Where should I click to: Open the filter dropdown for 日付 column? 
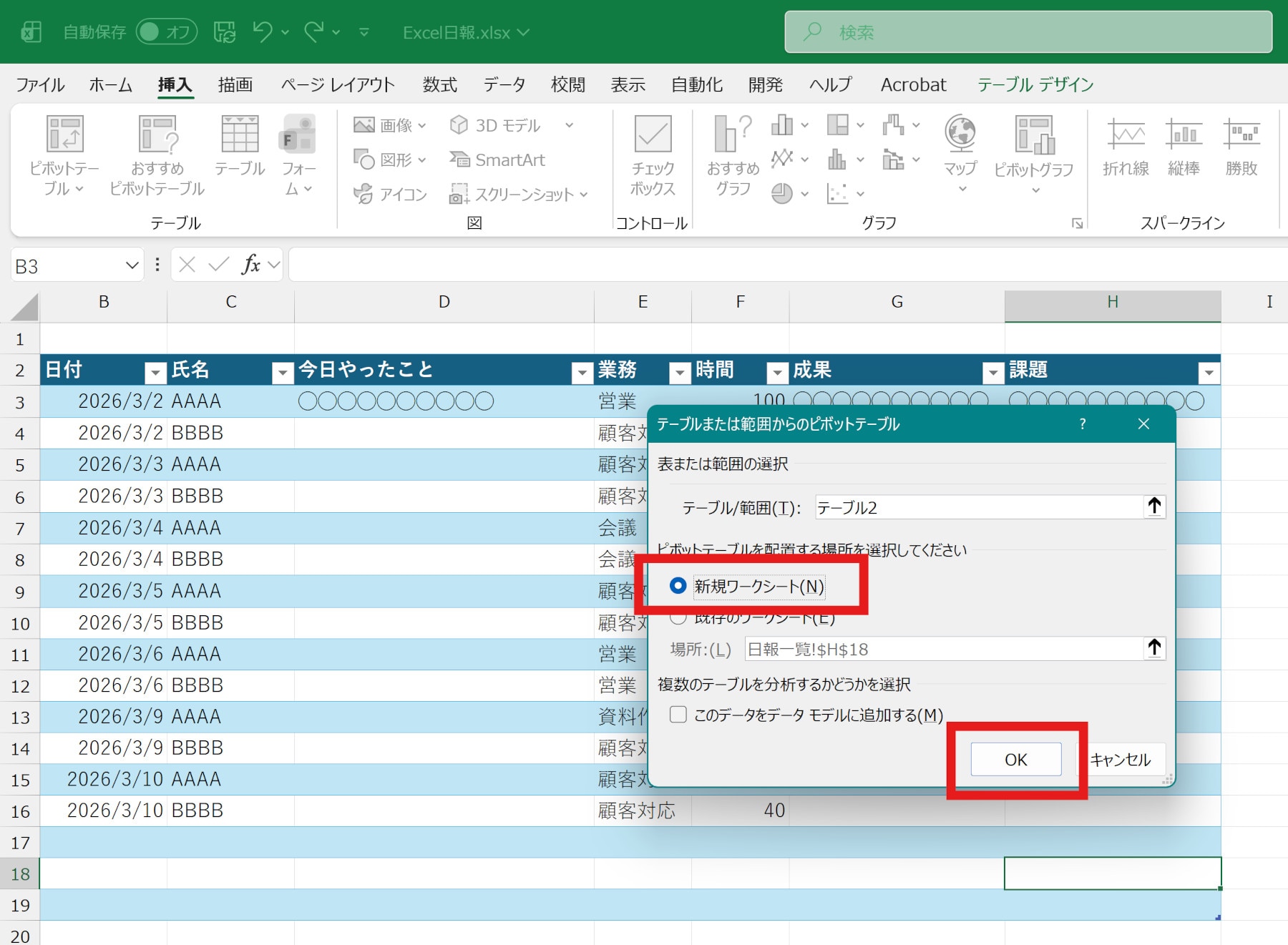(x=155, y=372)
